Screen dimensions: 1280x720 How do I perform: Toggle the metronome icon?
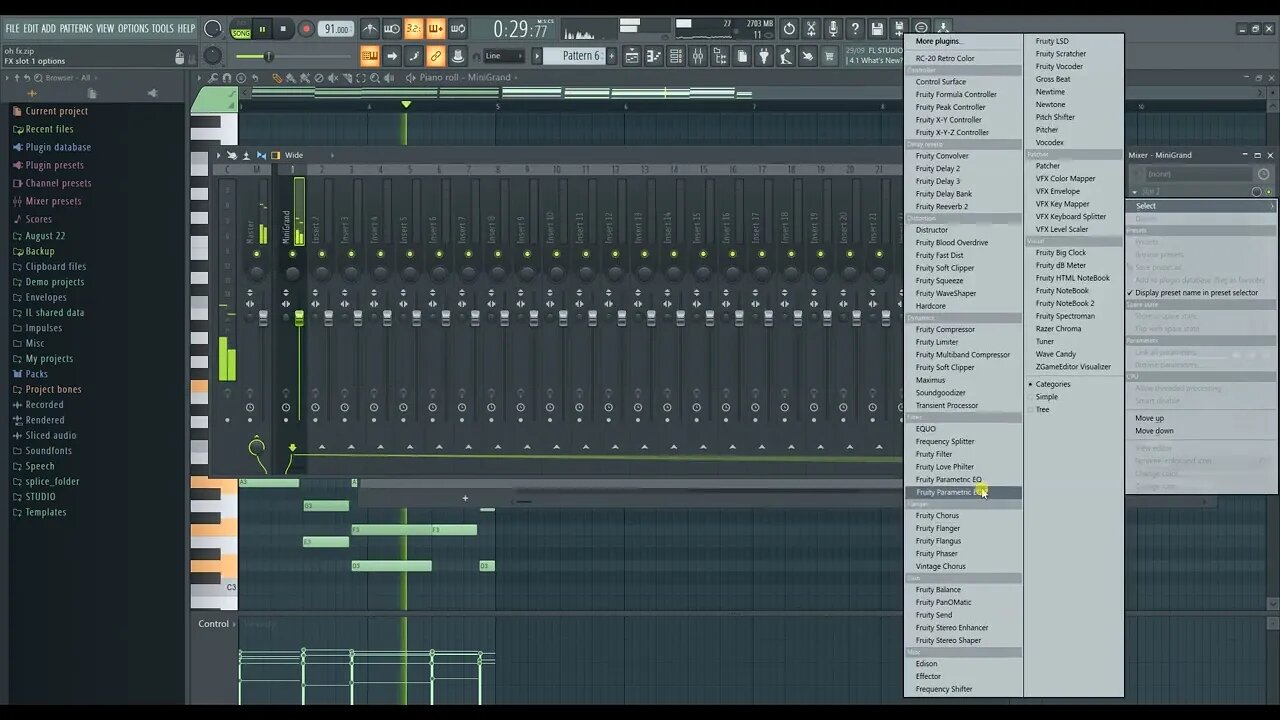pos(369,29)
